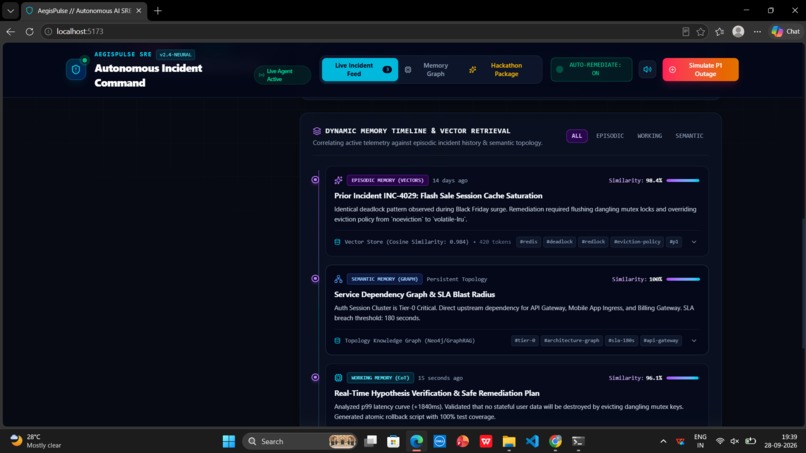Open the browser favorites list icon
The height and width of the screenshot is (453, 806).
[x=720, y=31]
